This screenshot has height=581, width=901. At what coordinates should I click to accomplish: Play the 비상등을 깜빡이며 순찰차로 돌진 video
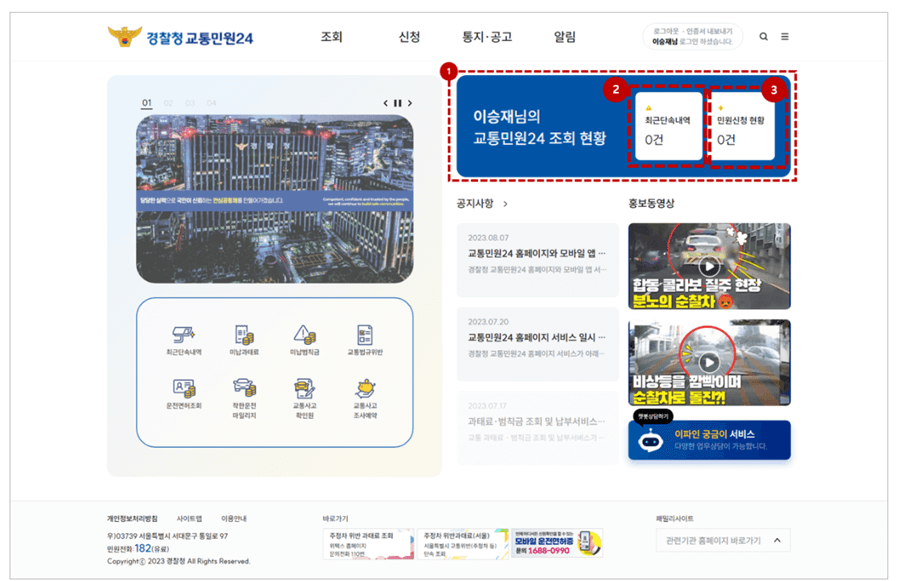click(709, 363)
